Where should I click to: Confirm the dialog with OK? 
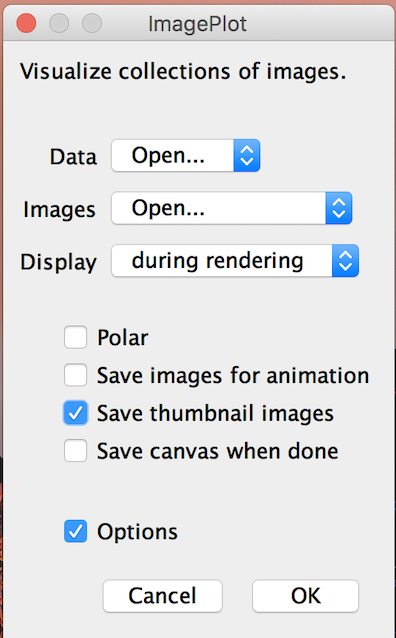305,596
